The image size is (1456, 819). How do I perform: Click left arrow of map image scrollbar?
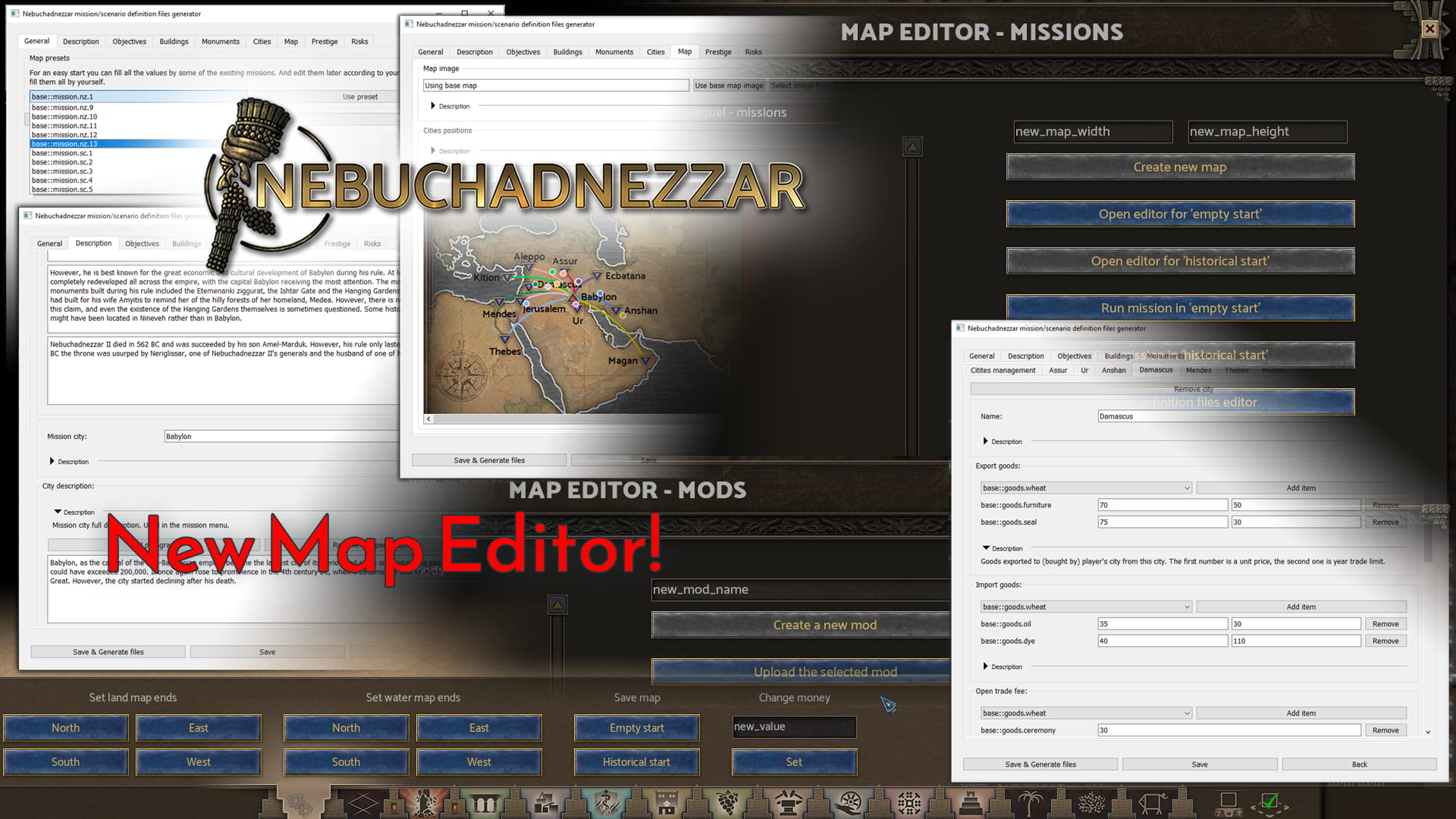(x=428, y=419)
